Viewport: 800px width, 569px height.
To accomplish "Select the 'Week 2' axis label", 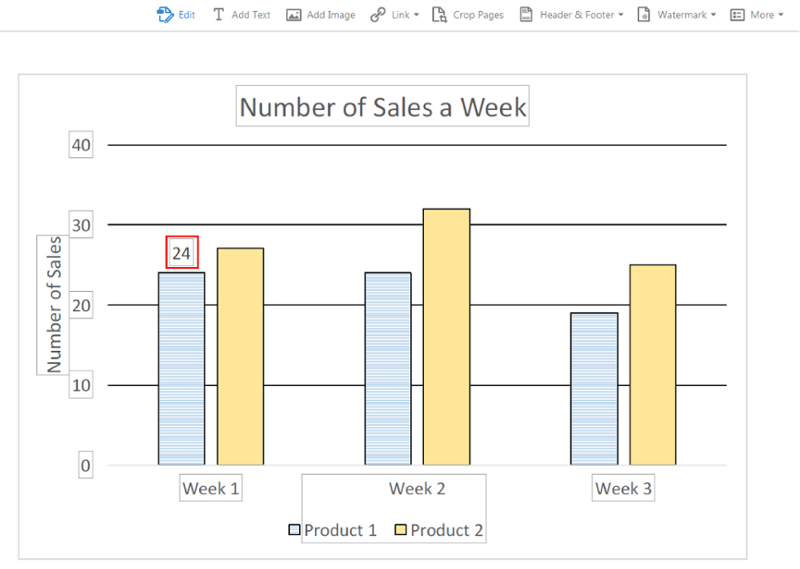I will pyautogui.click(x=417, y=488).
